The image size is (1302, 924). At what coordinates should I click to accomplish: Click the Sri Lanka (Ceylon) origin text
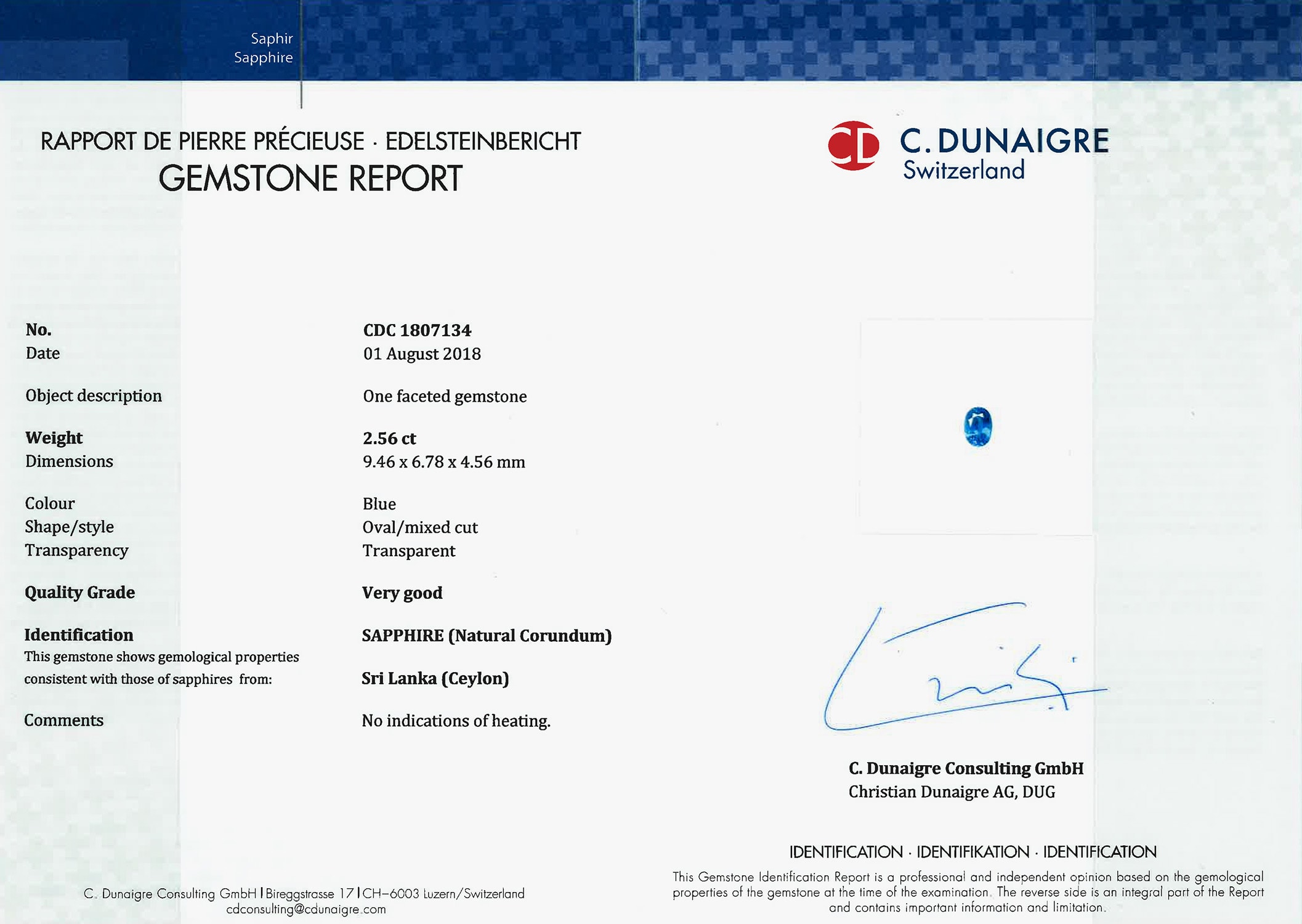[435, 678]
